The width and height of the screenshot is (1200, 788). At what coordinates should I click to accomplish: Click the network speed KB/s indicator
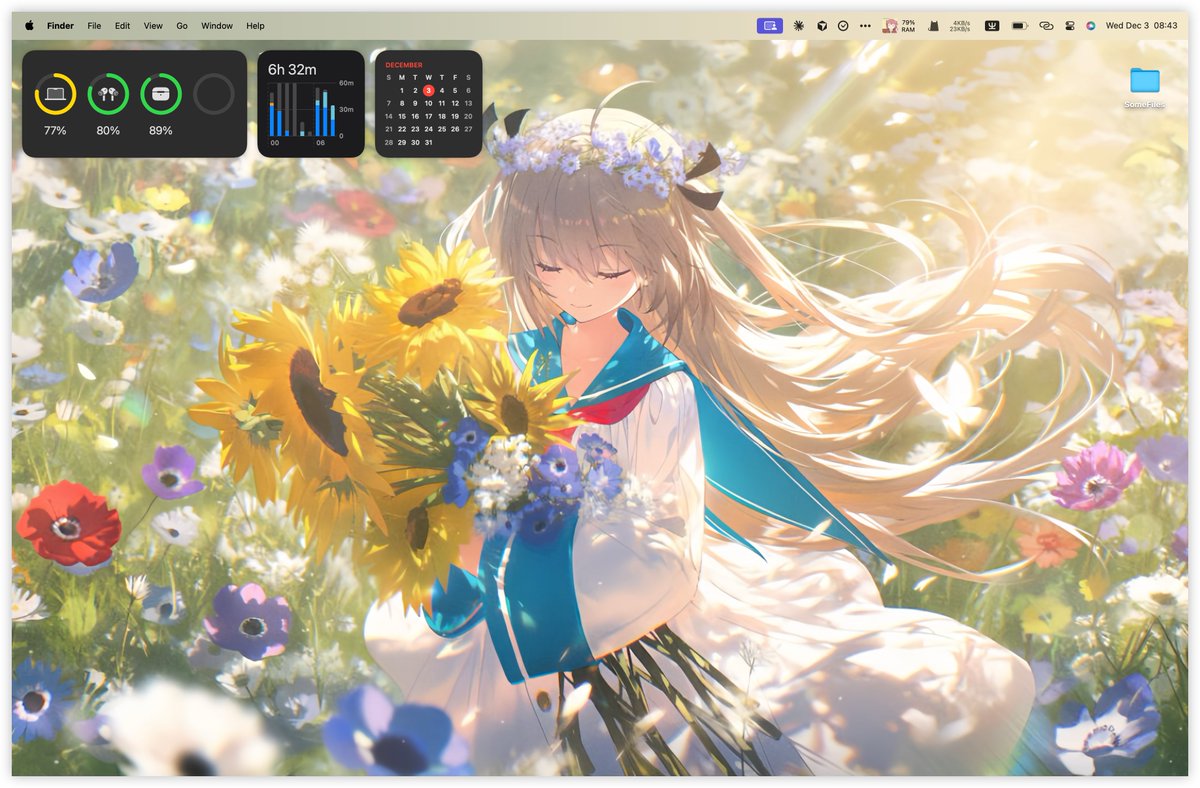[960, 26]
